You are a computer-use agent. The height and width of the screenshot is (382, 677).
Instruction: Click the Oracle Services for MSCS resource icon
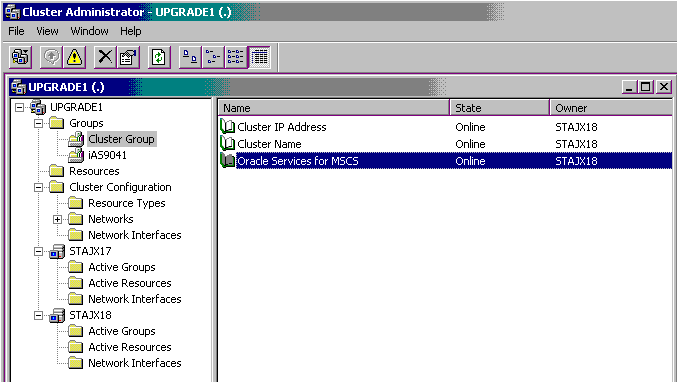point(227,161)
